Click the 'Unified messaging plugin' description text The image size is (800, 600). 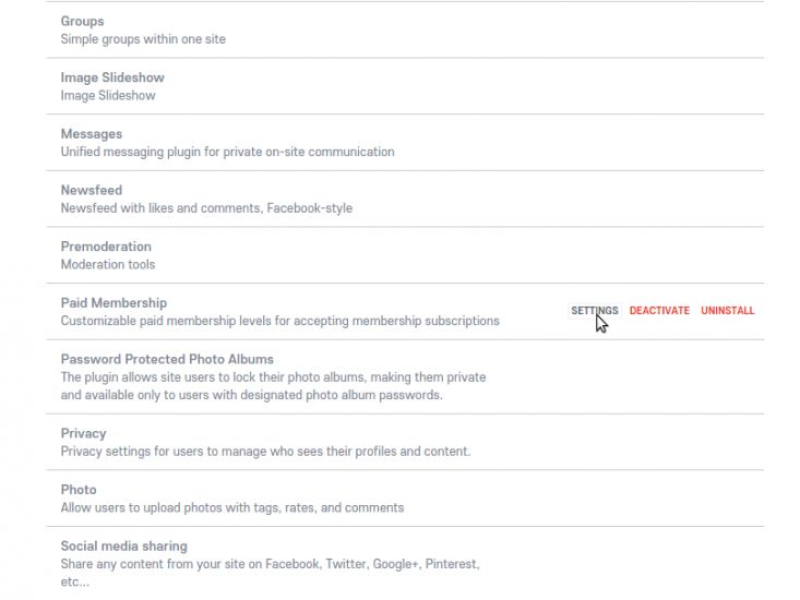coord(227,152)
